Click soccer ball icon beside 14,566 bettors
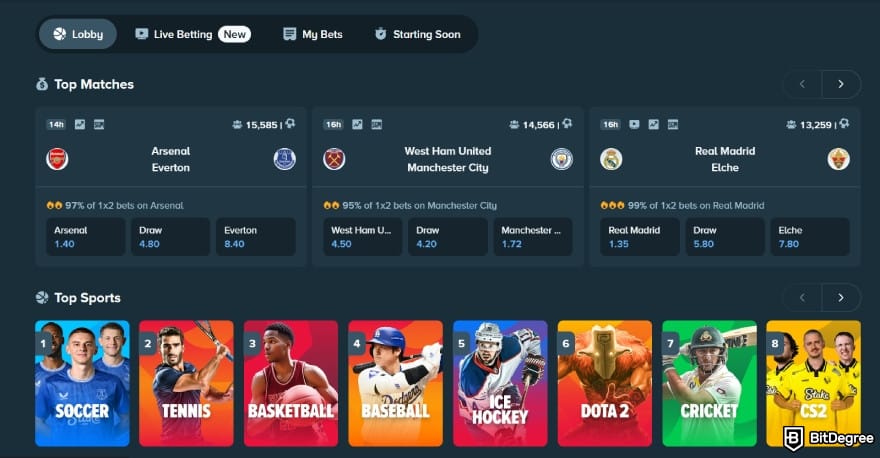The height and width of the screenshot is (458, 880). click(567, 123)
